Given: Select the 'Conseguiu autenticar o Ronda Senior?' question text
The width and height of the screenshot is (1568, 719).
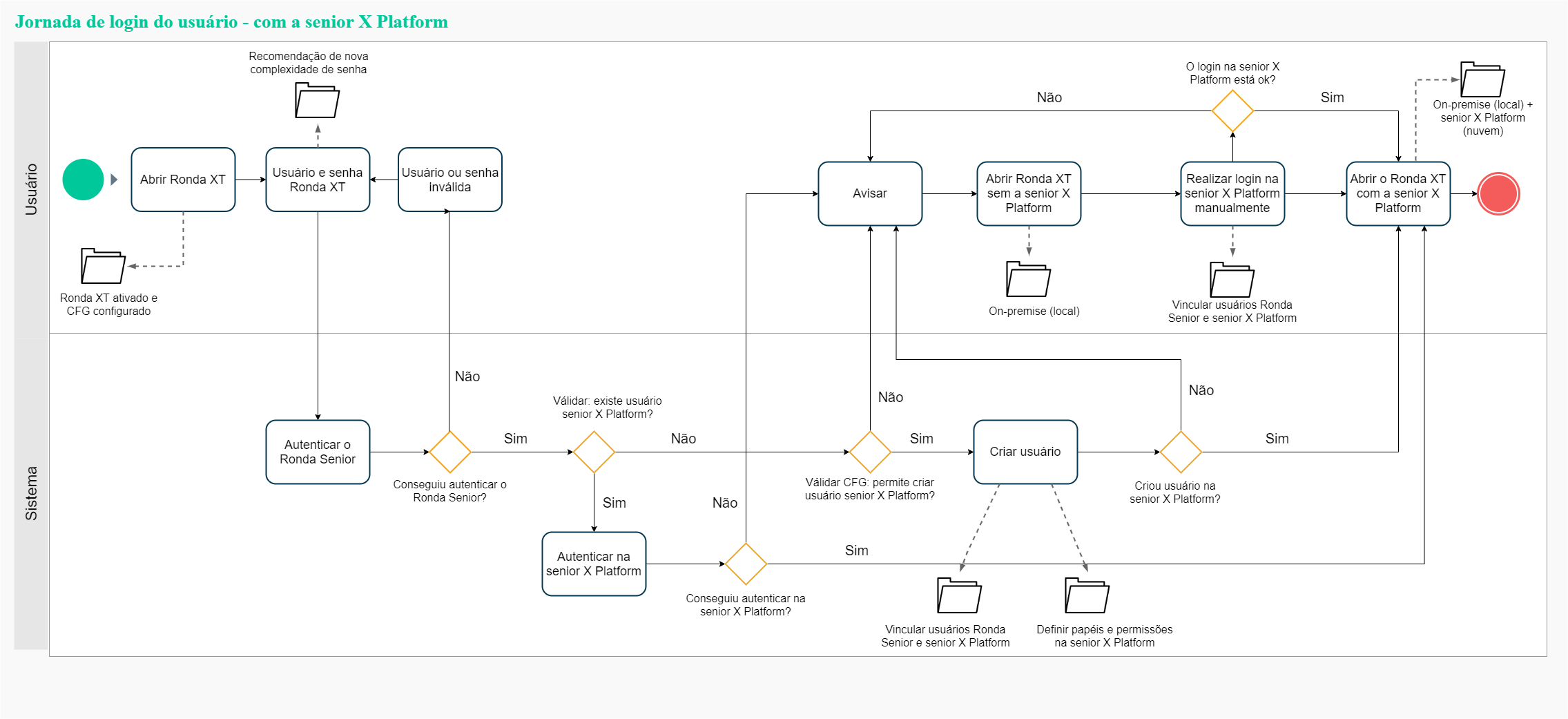Looking at the screenshot, I should coord(449,491).
